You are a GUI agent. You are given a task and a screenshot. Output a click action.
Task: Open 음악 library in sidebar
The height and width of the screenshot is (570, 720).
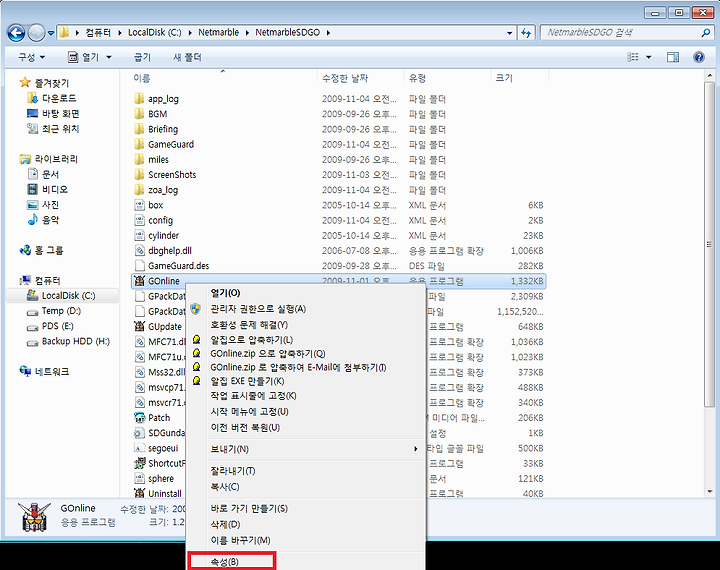(43, 220)
